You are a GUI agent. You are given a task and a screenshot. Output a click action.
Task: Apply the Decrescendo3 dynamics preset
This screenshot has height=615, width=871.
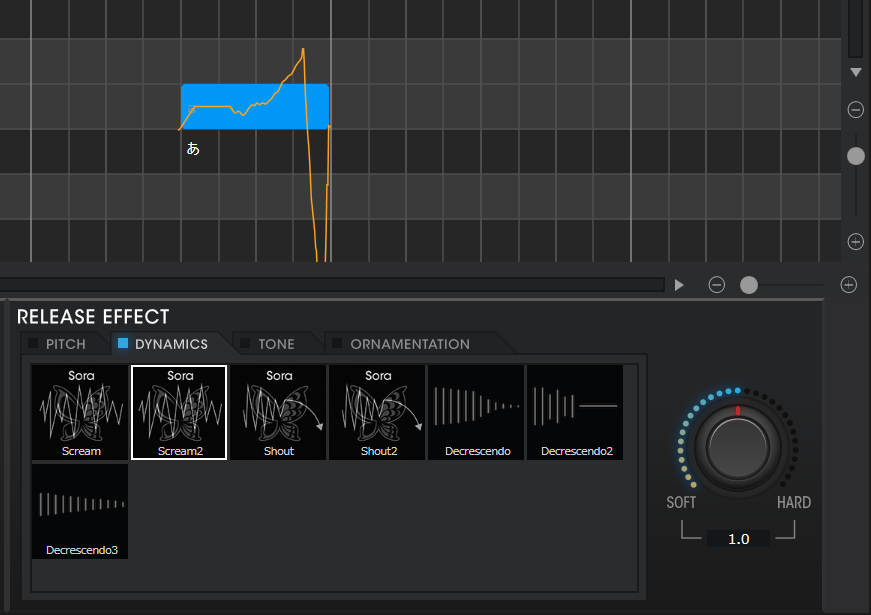80,511
